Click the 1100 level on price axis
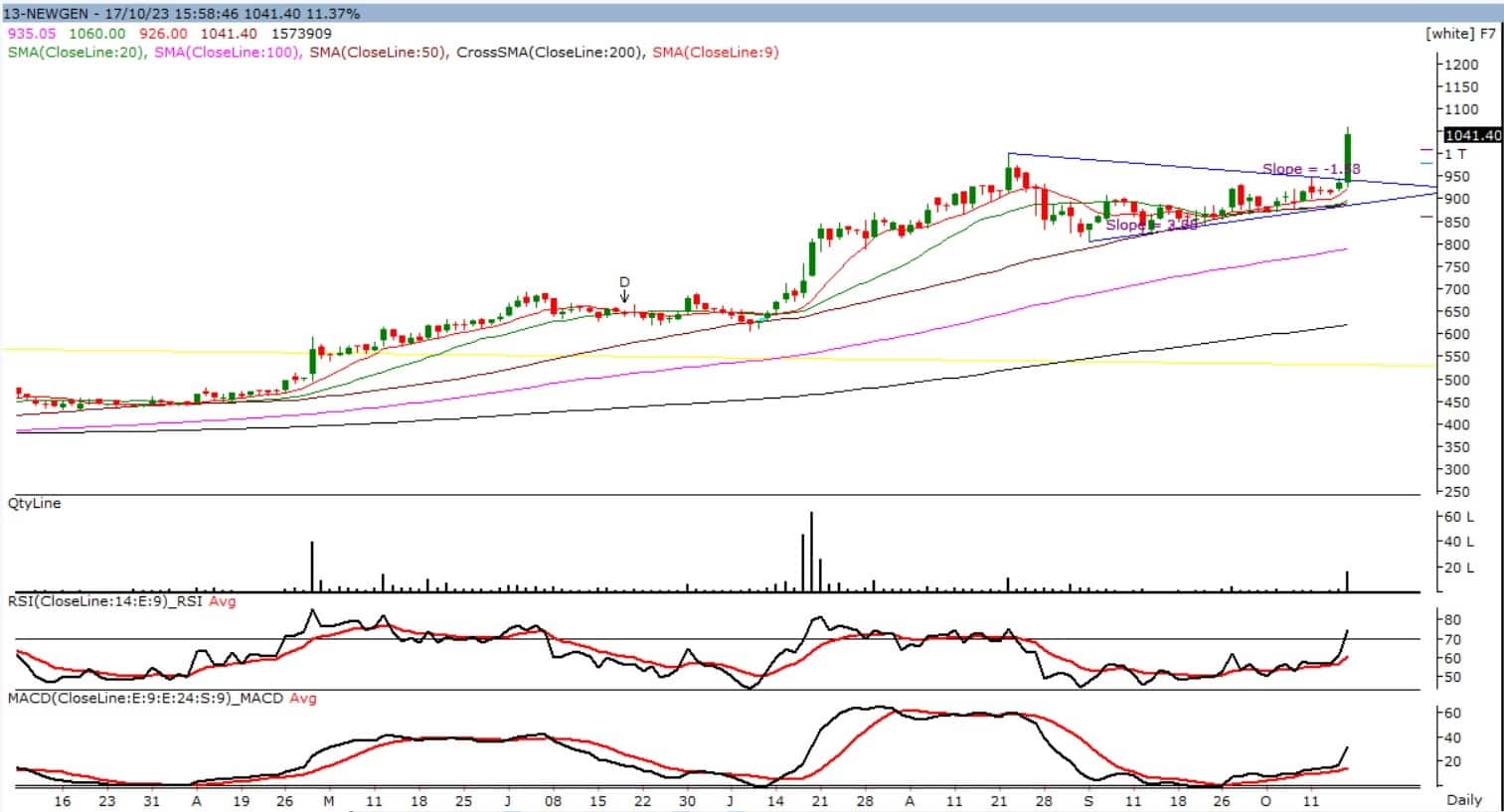The image size is (1504, 812). click(1462, 109)
